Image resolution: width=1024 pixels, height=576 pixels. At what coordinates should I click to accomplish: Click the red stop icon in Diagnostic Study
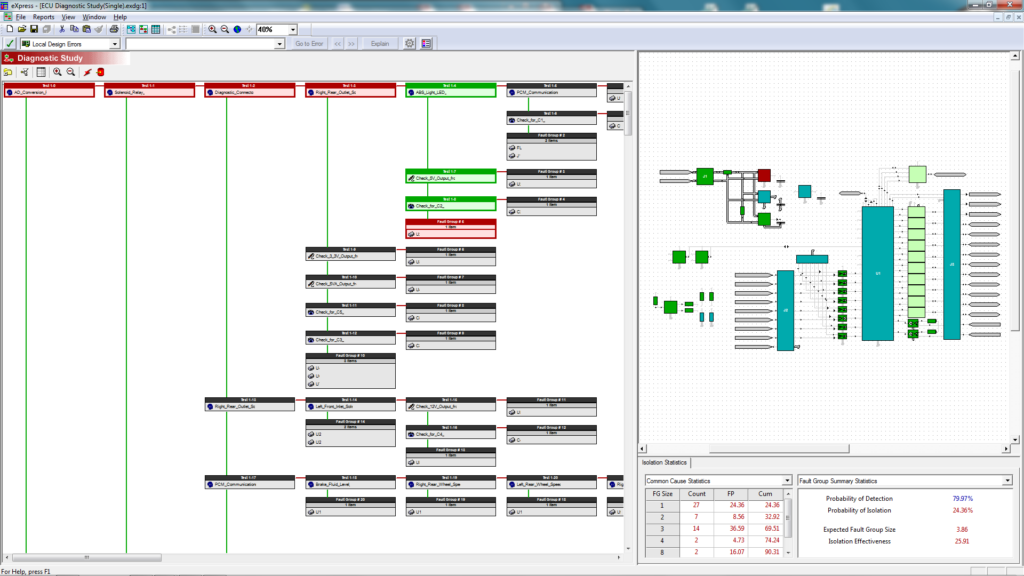pos(101,72)
